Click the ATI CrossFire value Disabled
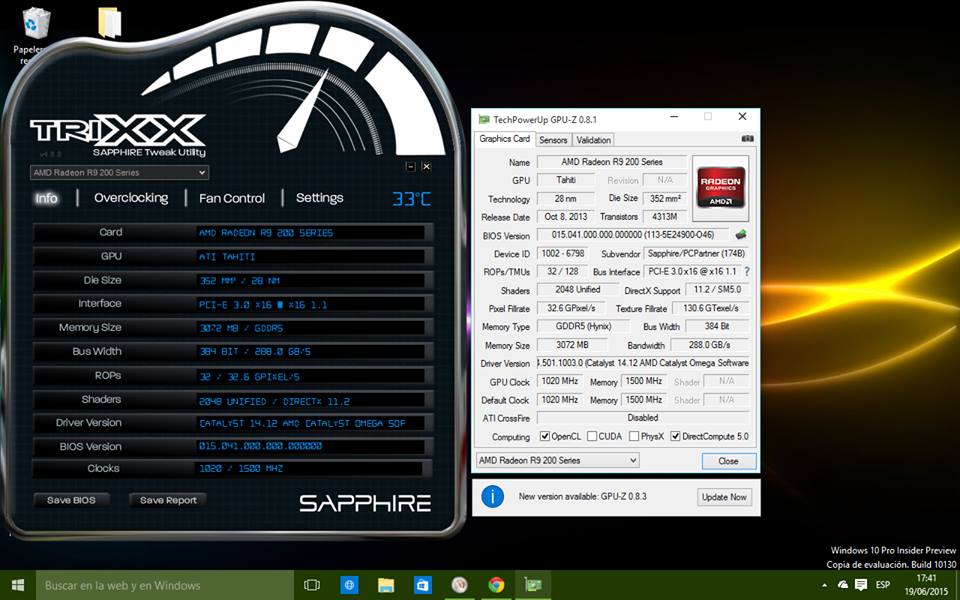 pyautogui.click(x=643, y=418)
